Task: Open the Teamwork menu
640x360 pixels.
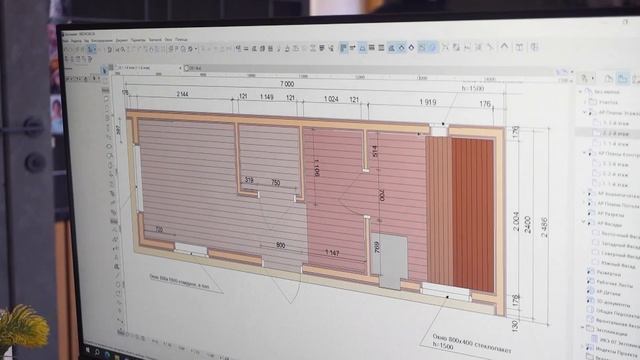Action: coord(155,40)
